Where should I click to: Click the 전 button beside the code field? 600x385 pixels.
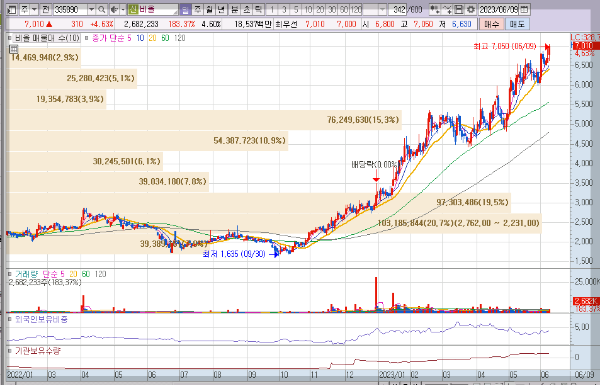46,9
